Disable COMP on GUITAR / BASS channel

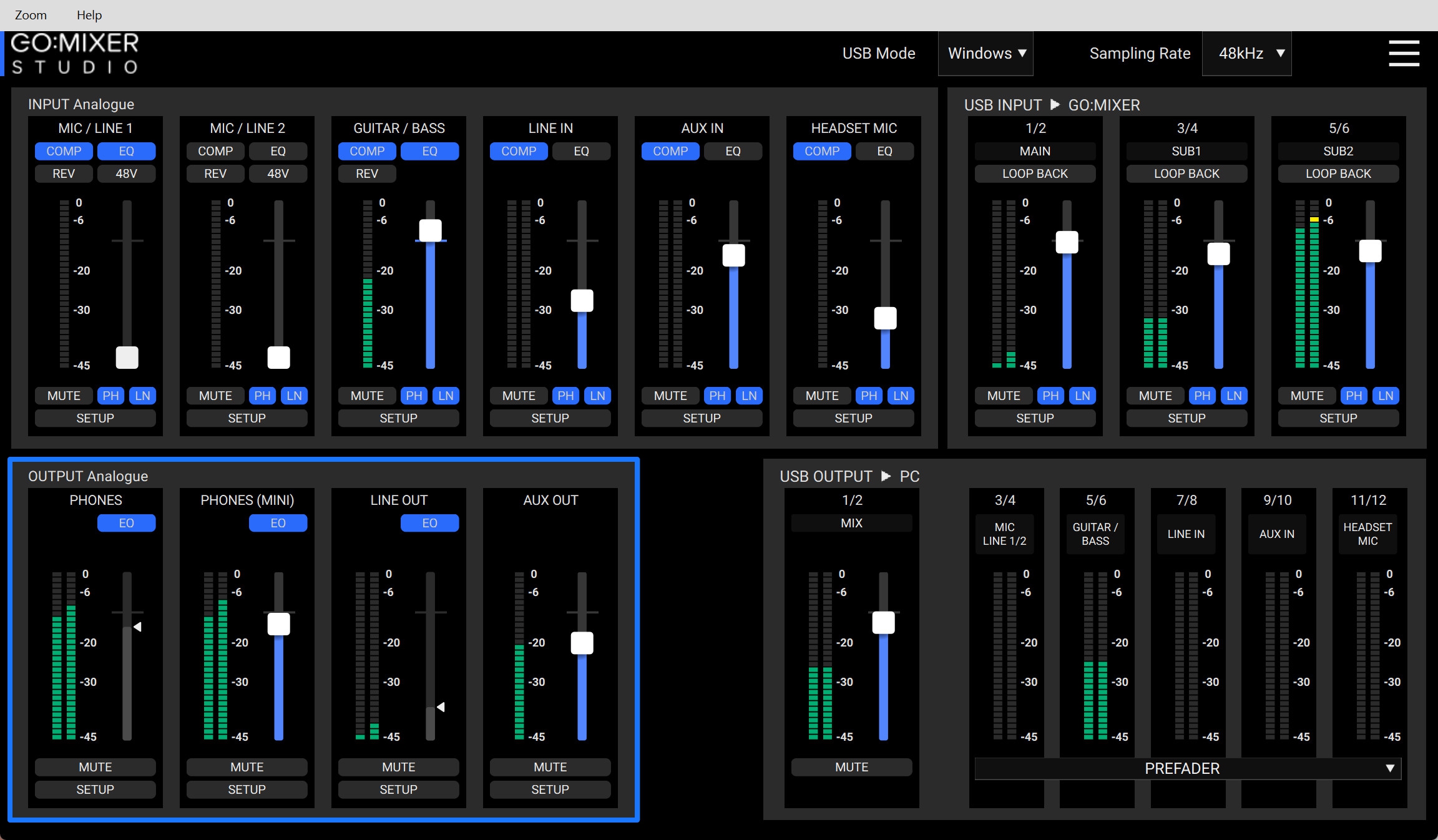367,151
